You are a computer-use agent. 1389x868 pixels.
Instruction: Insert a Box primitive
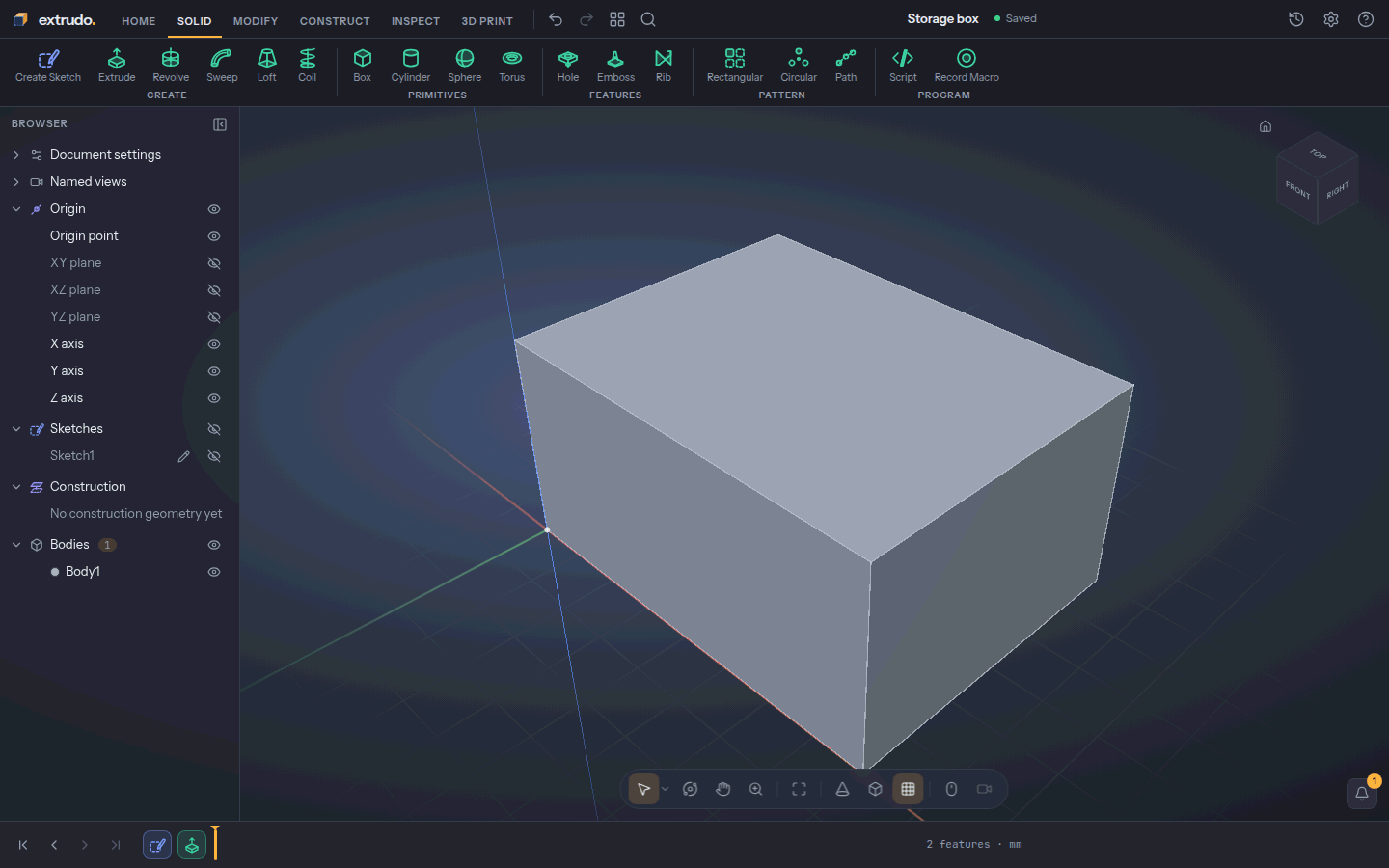click(x=363, y=66)
